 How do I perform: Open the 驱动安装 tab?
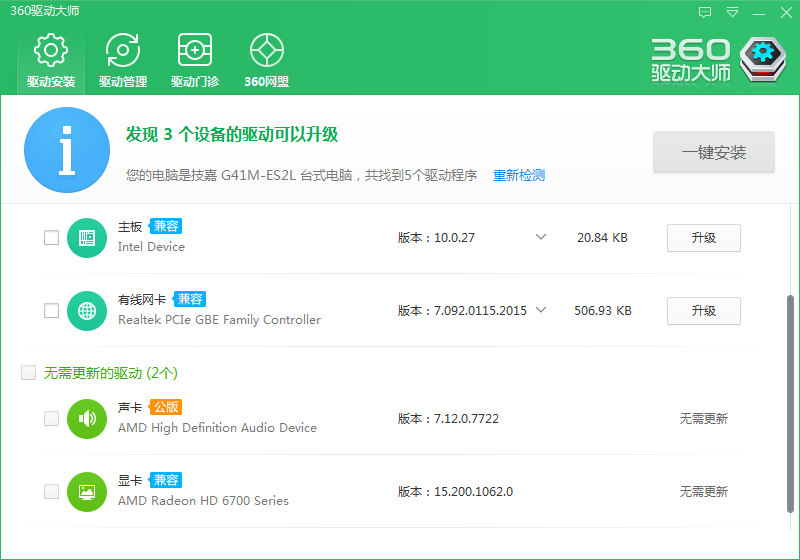51,61
